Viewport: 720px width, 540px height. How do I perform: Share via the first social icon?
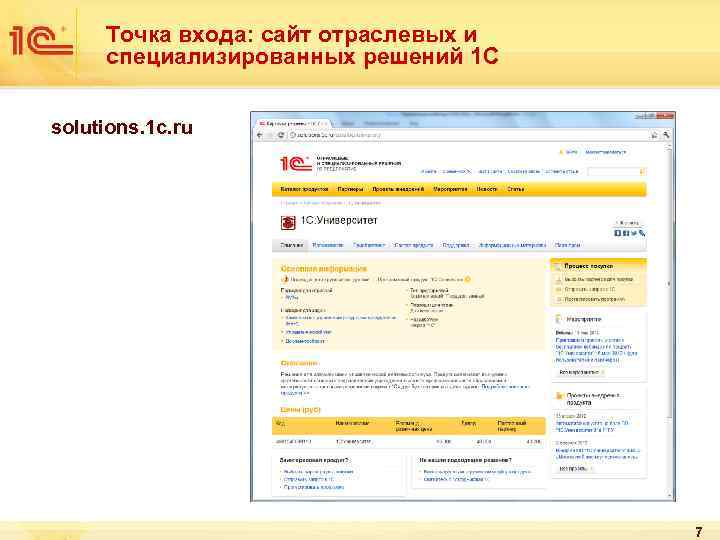point(618,233)
